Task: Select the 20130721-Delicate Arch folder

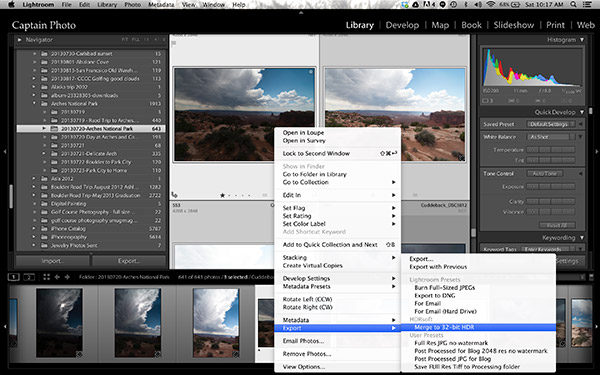Action: tap(91, 154)
